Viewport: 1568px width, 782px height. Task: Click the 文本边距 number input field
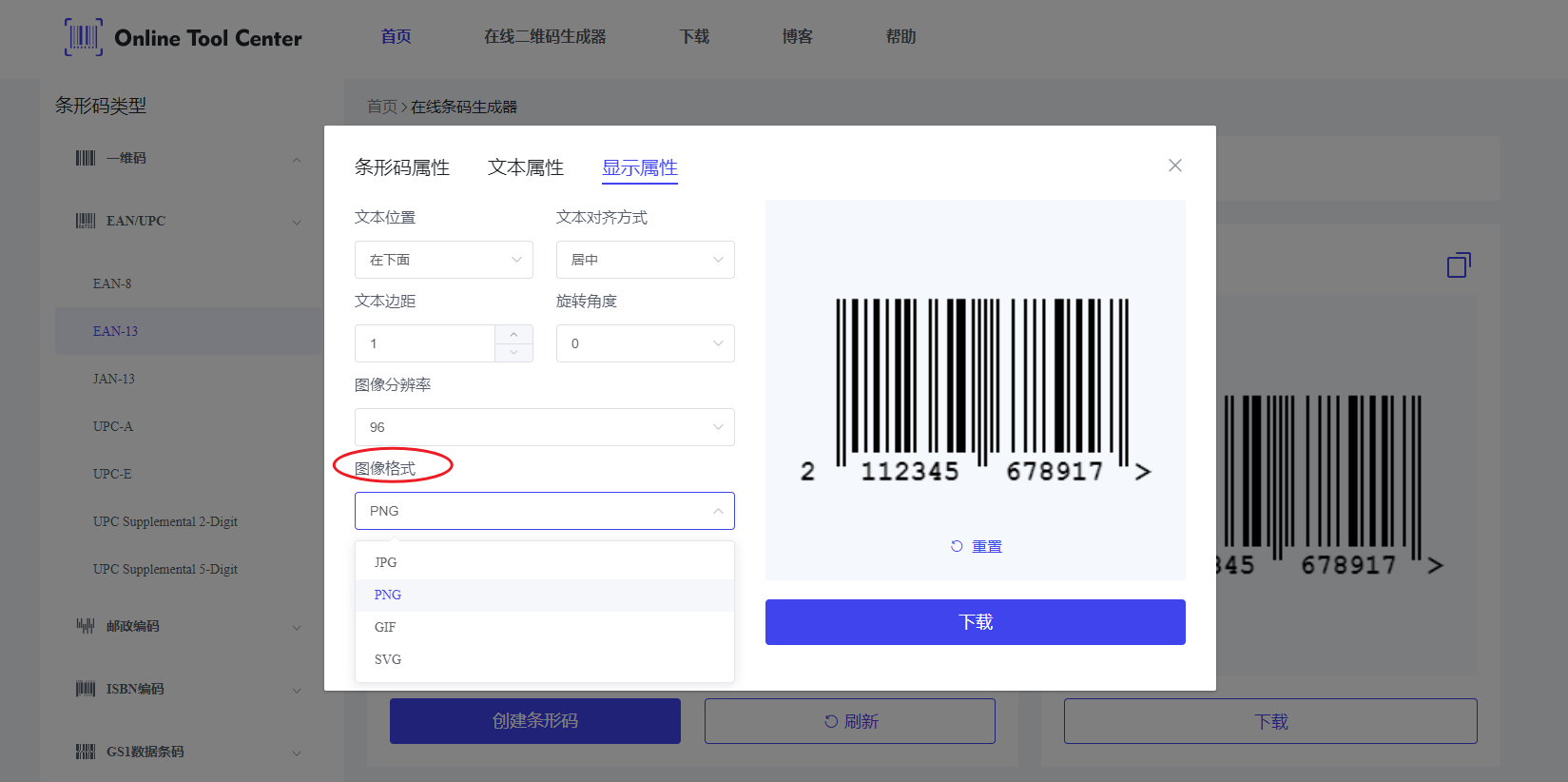(x=425, y=343)
